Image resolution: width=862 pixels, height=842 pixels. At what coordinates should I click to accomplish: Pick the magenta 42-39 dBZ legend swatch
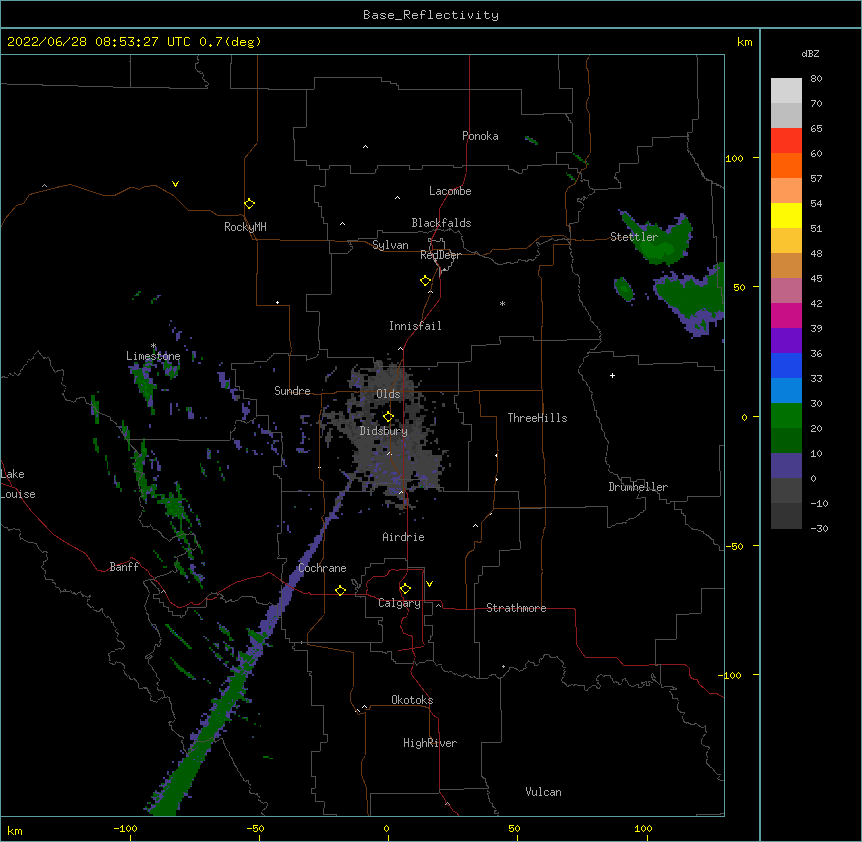click(x=786, y=315)
